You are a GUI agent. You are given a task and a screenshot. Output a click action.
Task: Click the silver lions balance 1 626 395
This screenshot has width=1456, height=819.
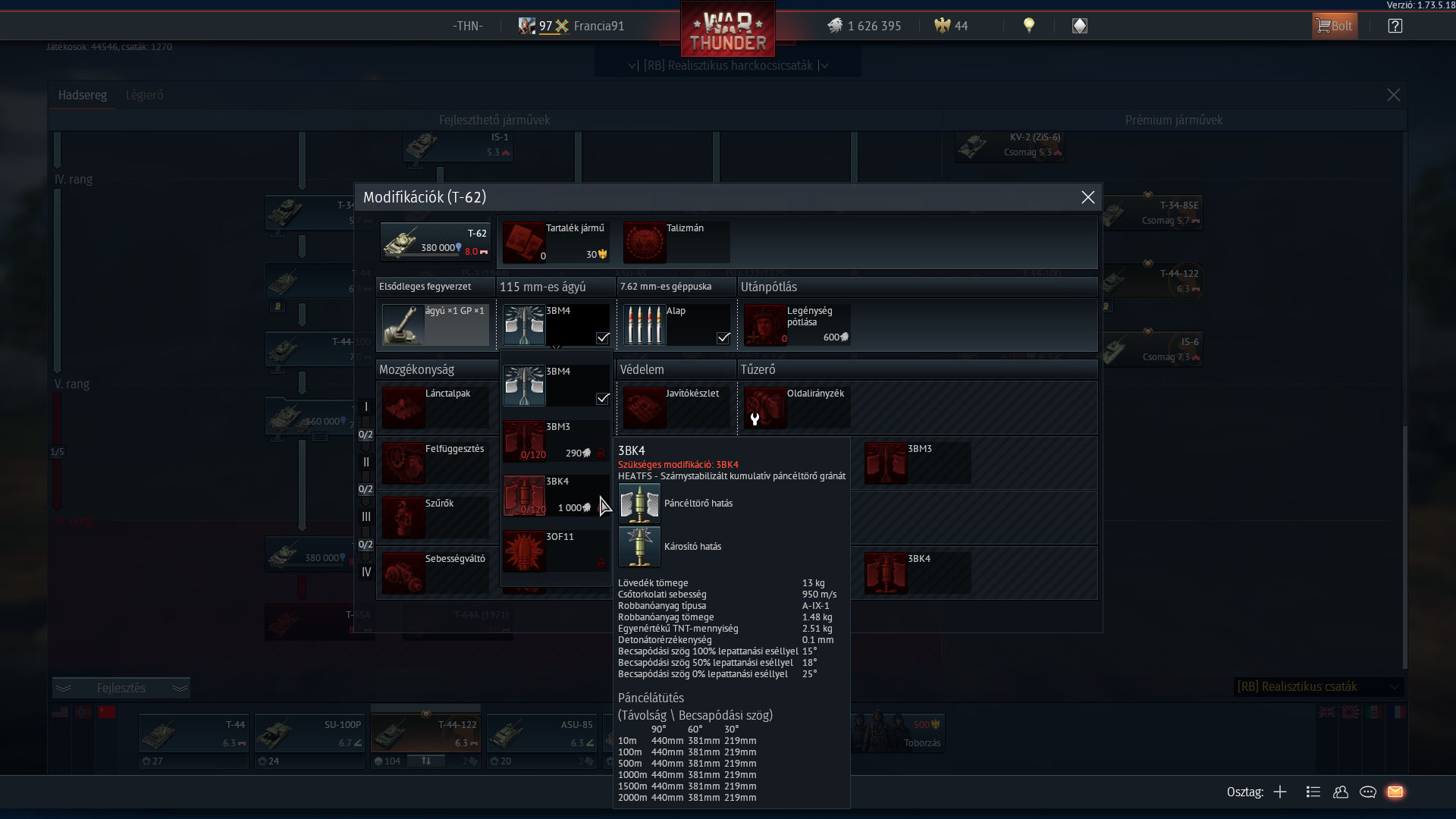864,26
